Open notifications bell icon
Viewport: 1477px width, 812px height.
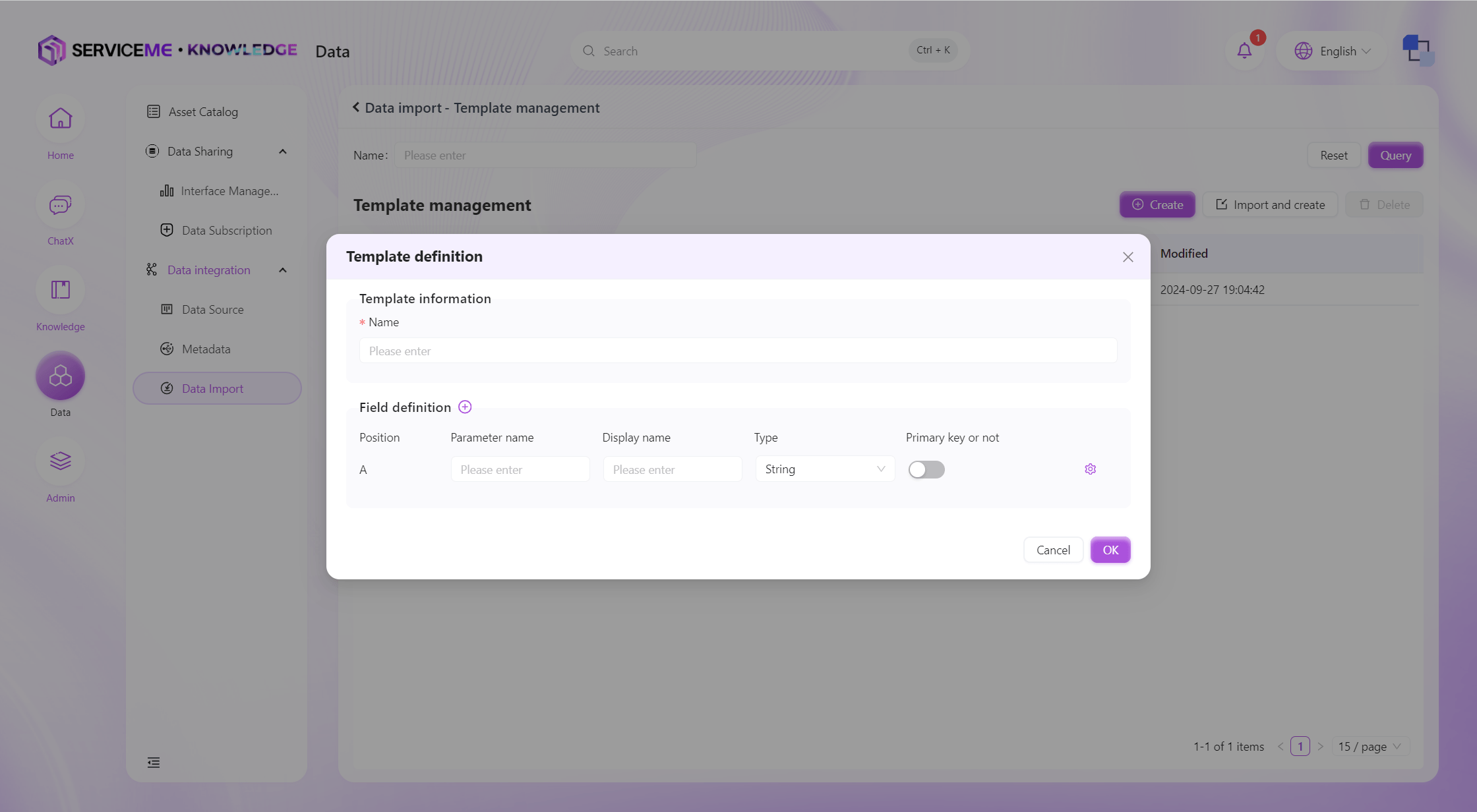[1244, 51]
